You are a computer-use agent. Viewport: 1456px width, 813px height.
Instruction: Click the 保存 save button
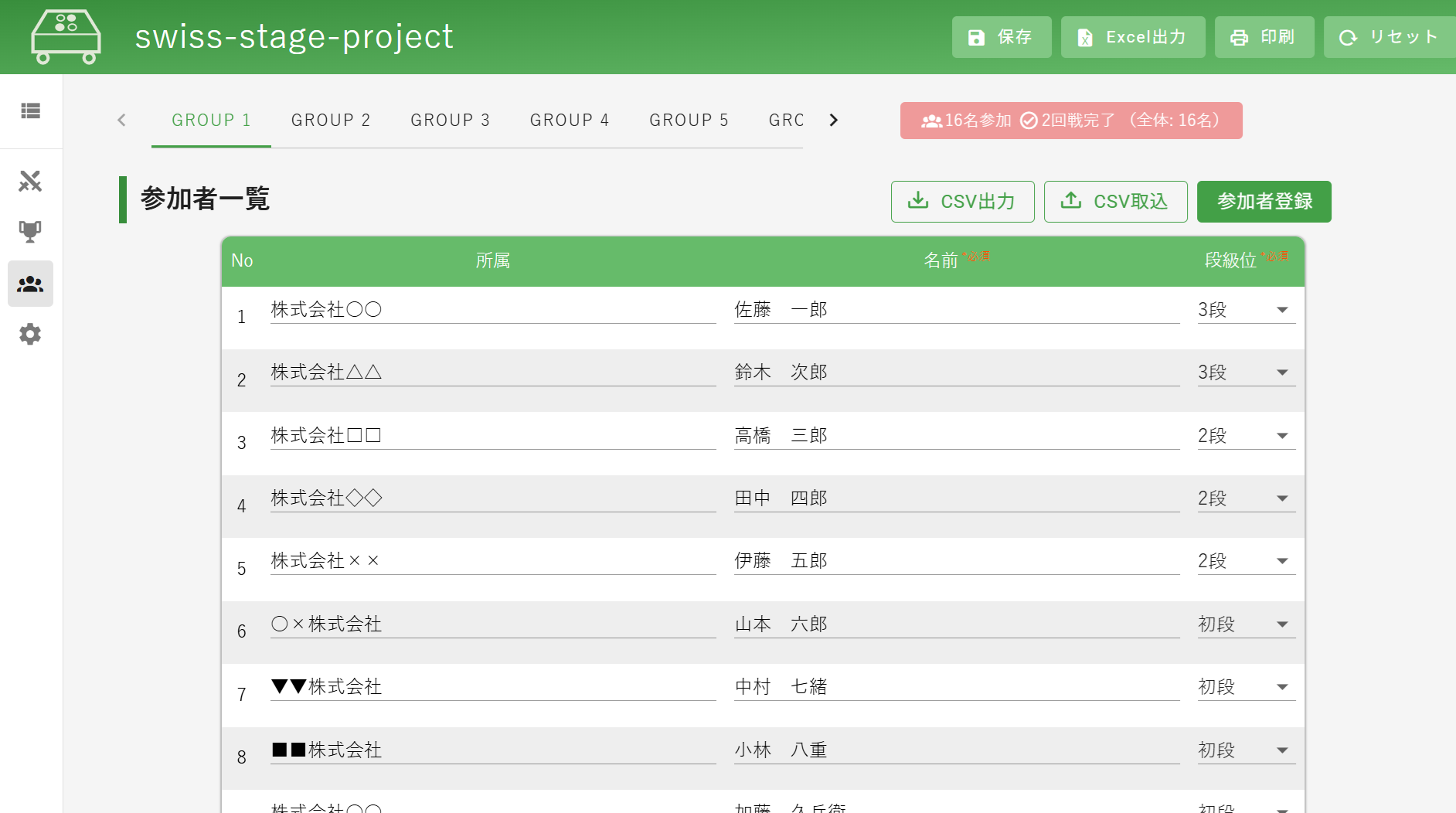click(x=1001, y=37)
